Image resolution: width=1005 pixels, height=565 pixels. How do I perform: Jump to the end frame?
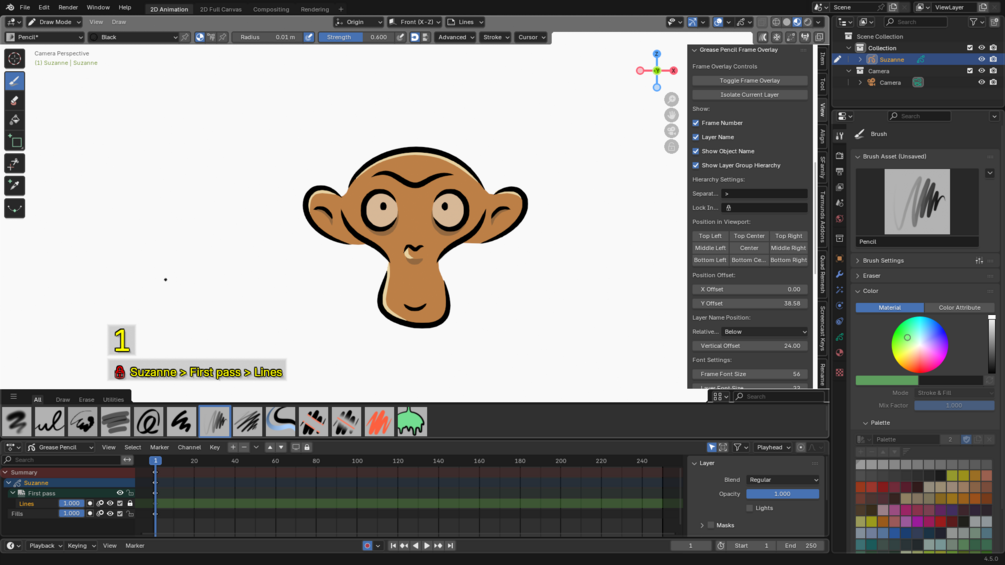(450, 546)
